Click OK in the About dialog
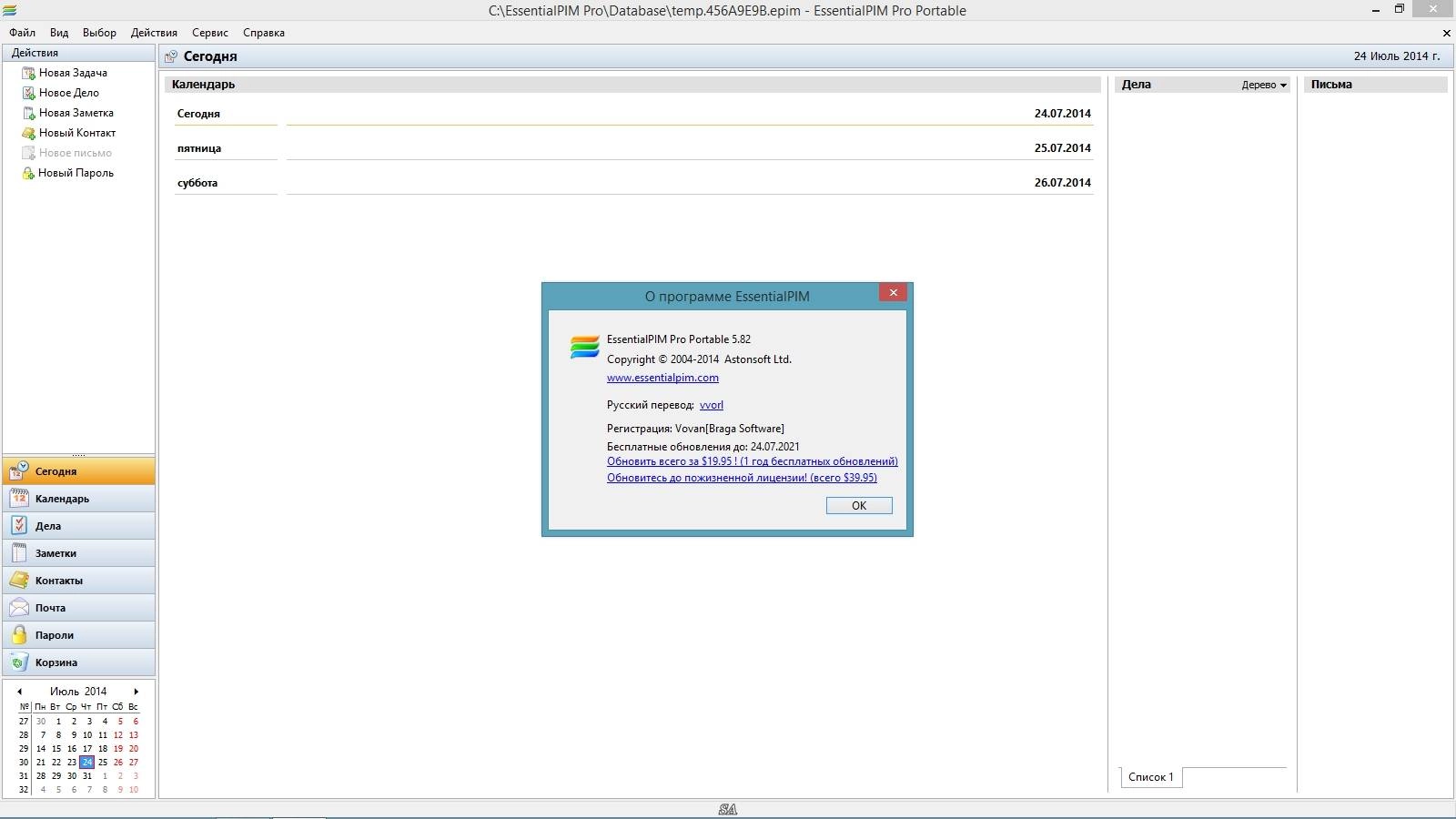 click(x=859, y=506)
